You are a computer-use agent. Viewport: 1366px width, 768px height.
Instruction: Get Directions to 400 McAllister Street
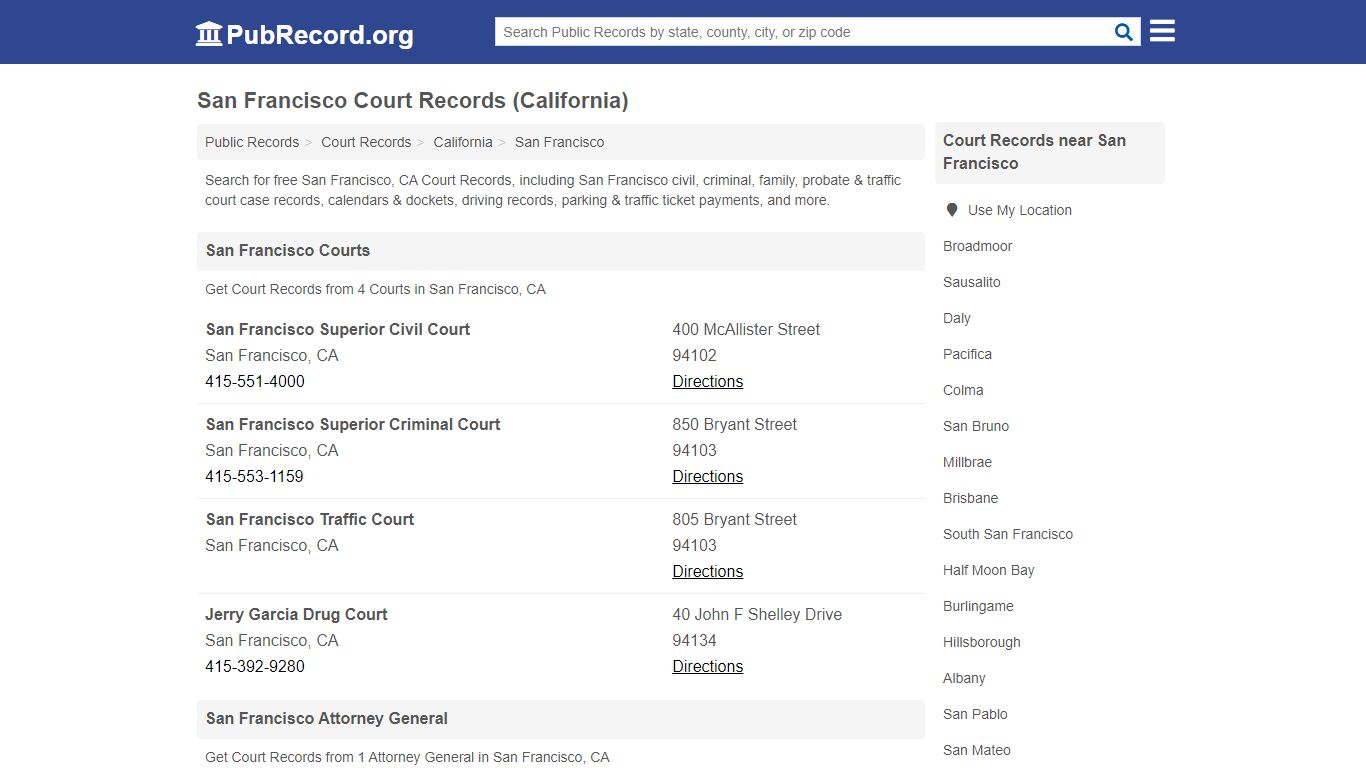point(707,381)
